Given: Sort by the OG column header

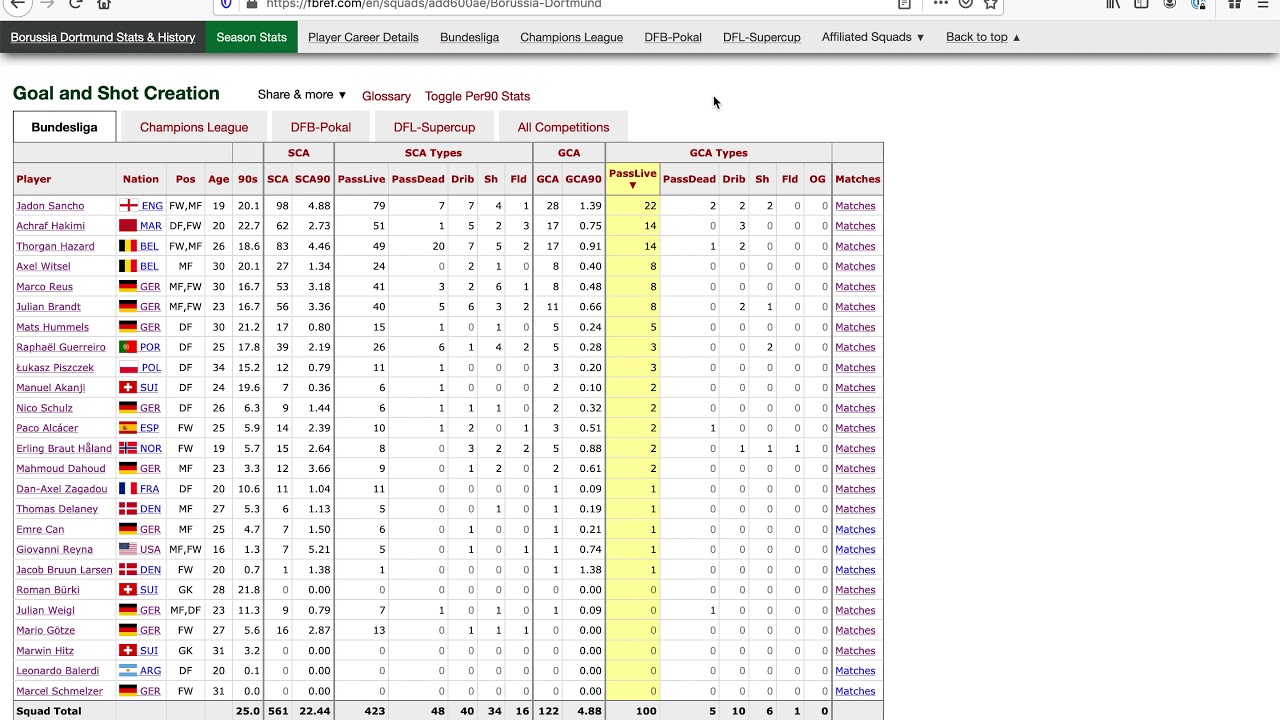Looking at the screenshot, I should pyautogui.click(x=818, y=179).
